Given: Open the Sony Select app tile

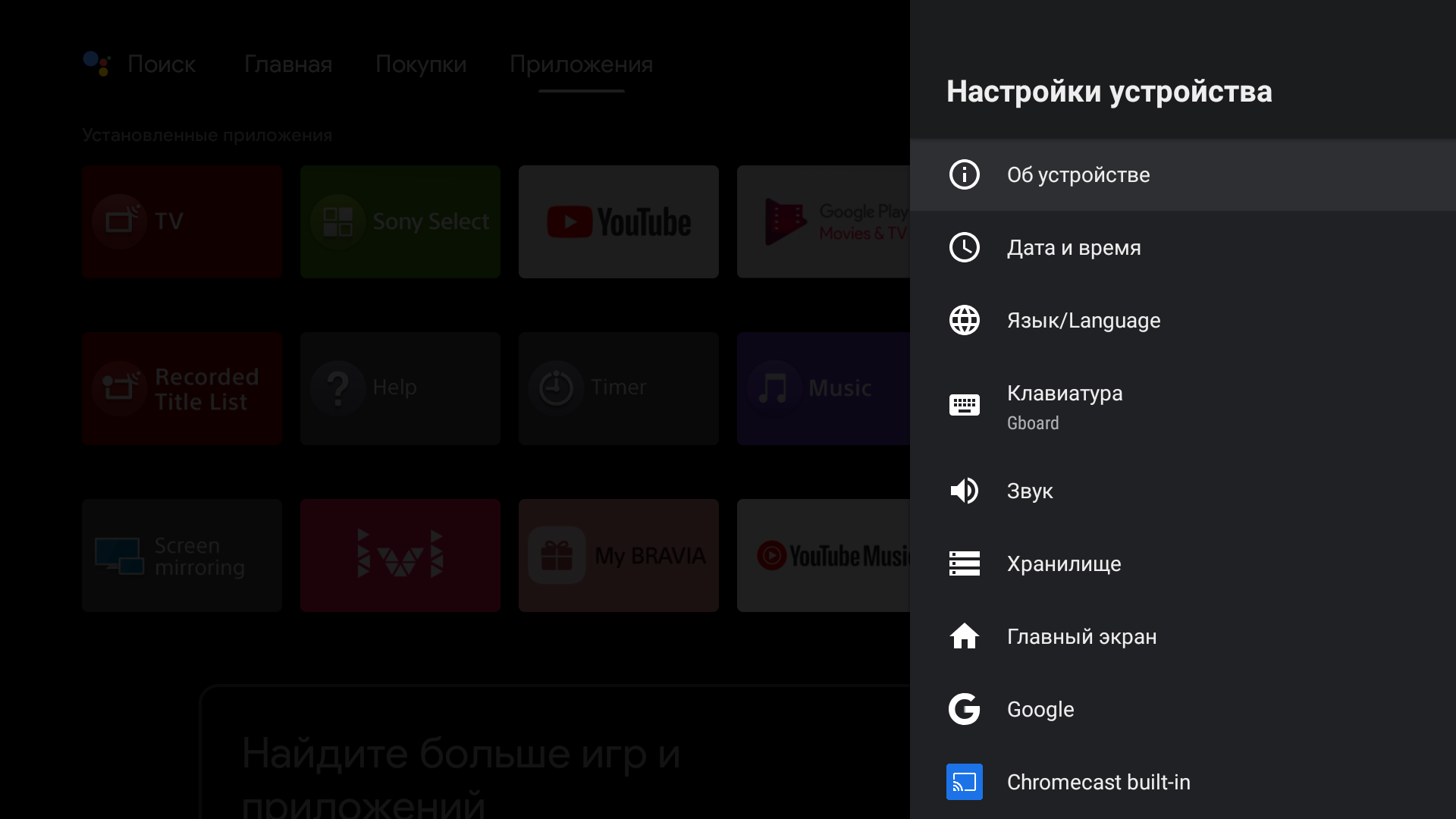Looking at the screenshot, I should pos(400,221).
